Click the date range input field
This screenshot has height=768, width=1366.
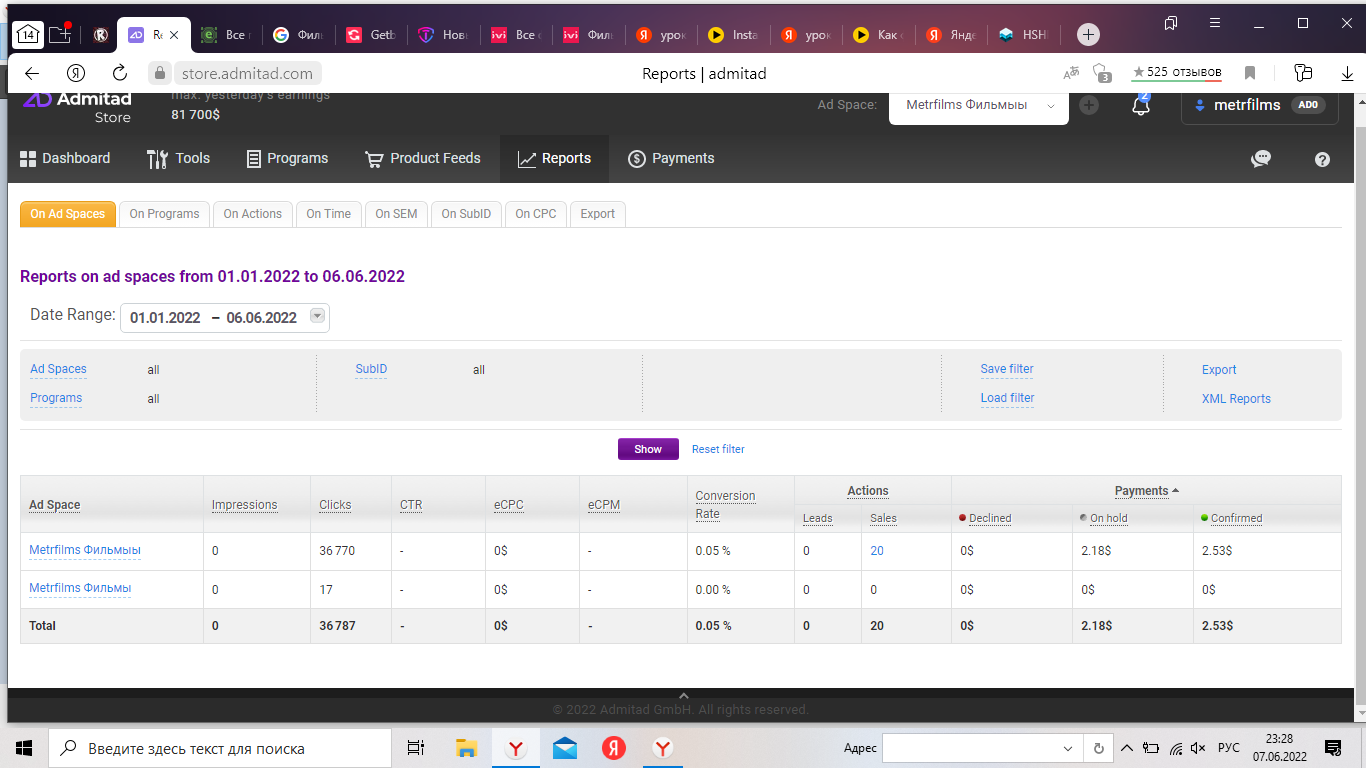coord(225,317)
